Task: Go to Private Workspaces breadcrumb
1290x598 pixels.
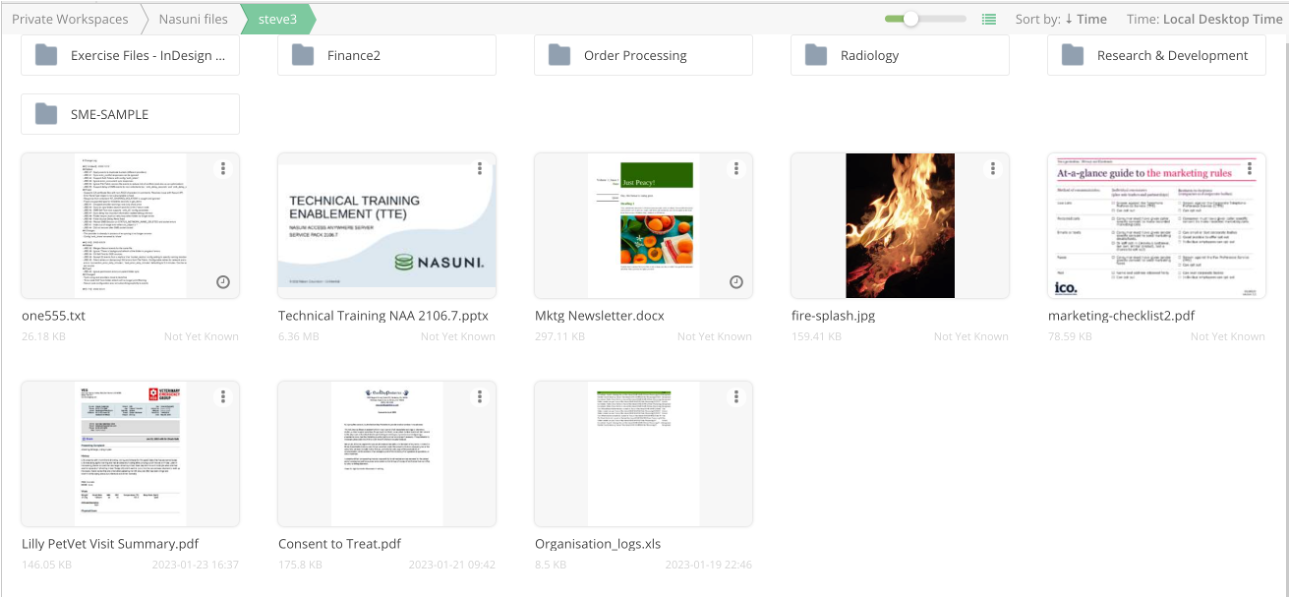Action: 70,19
